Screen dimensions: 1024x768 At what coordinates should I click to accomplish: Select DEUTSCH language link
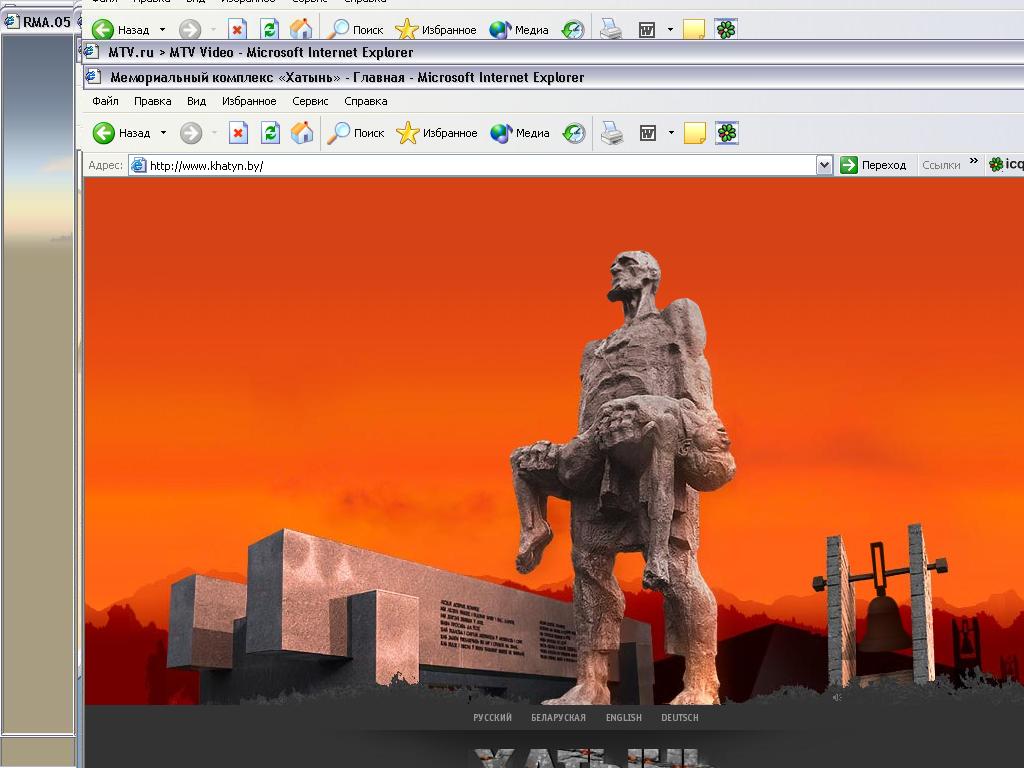pyautogui.click(x=680, y=718)
